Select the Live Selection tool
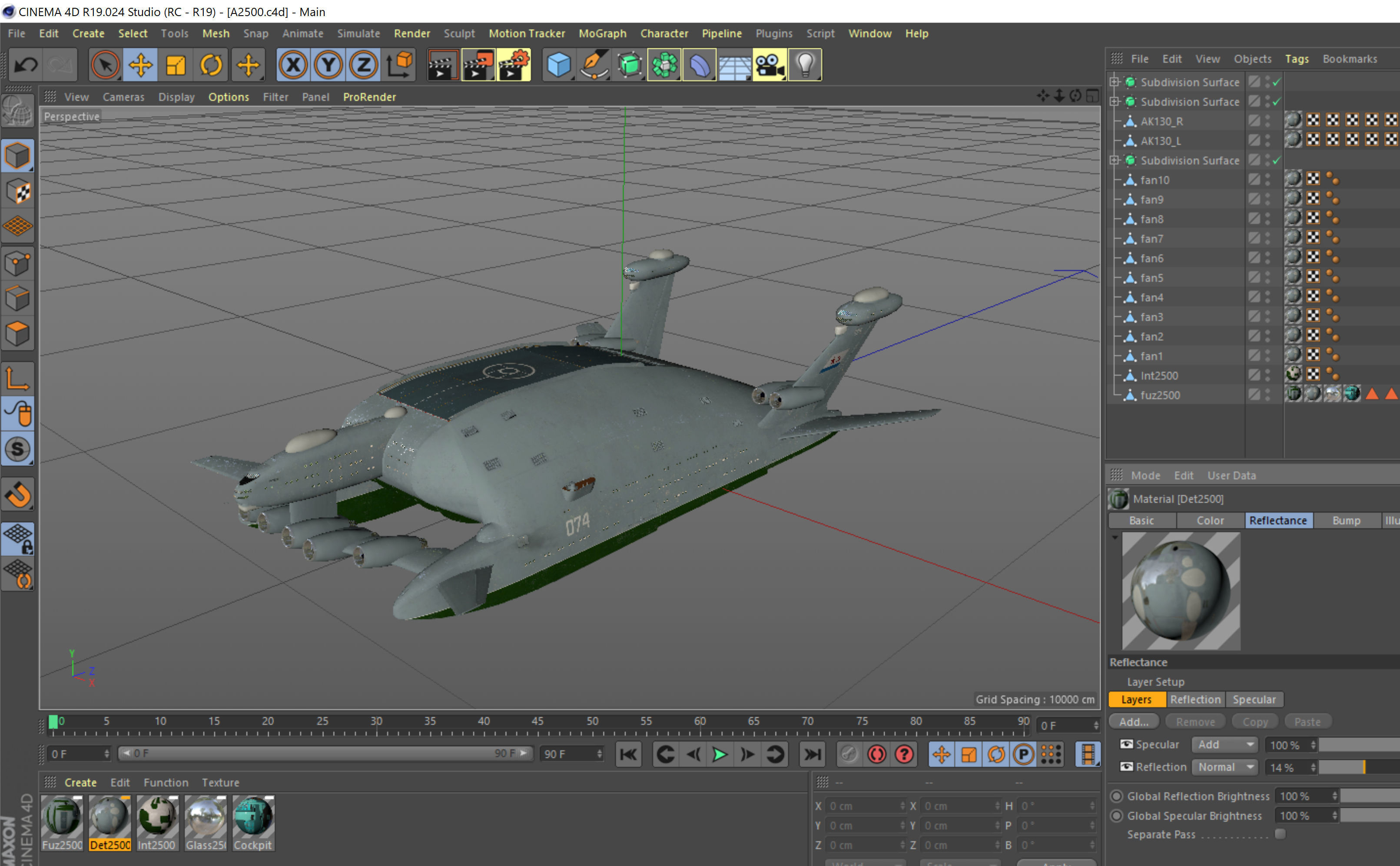This screenshot has width=1400, height=866. click(x=105, y=65)
